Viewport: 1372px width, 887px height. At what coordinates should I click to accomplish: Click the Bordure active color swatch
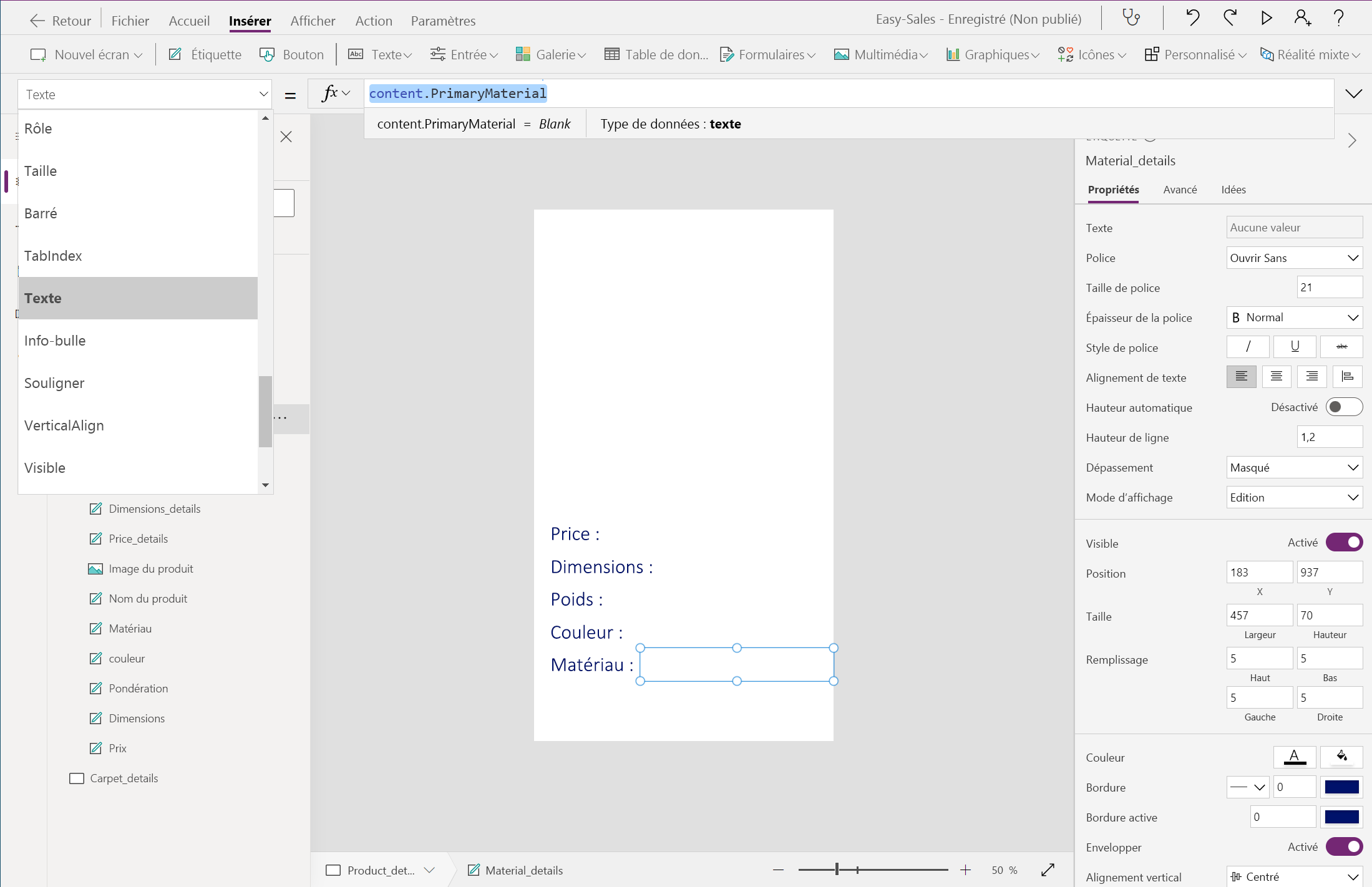1341,817
